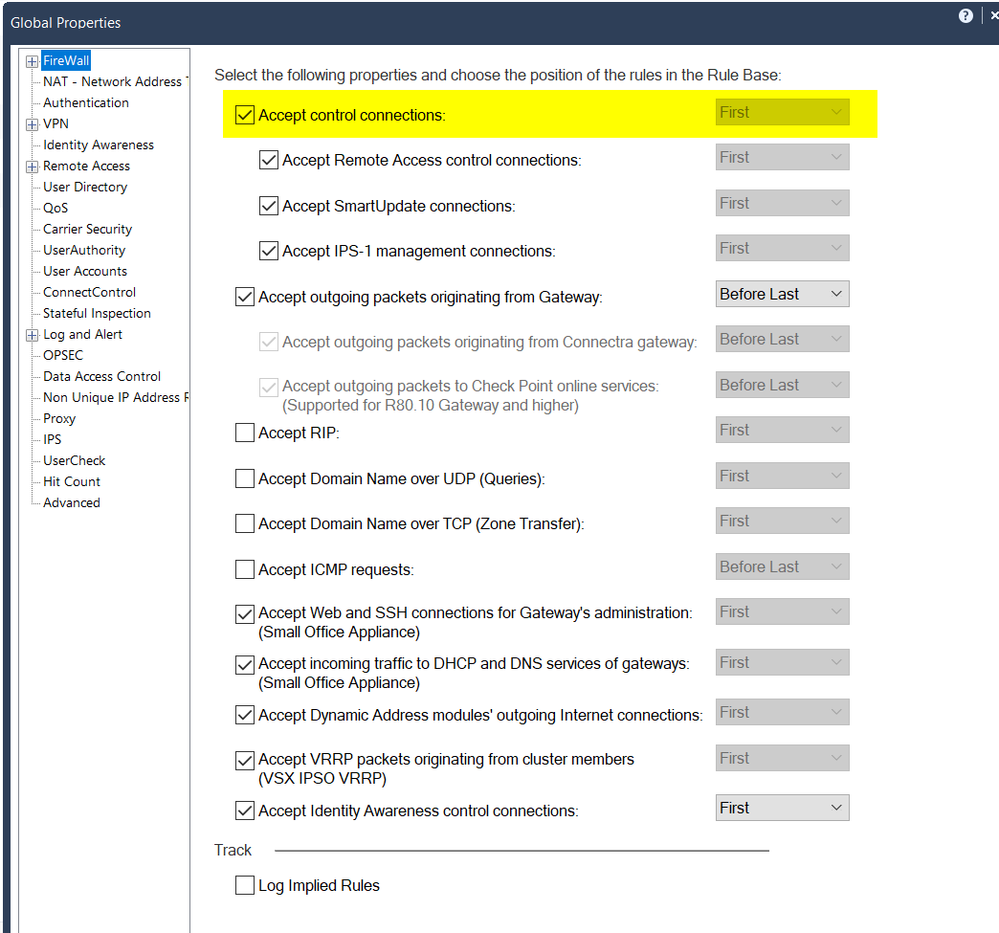999x933 pixels.
Task: Open User Directory settings
Action: click(85, 187)
